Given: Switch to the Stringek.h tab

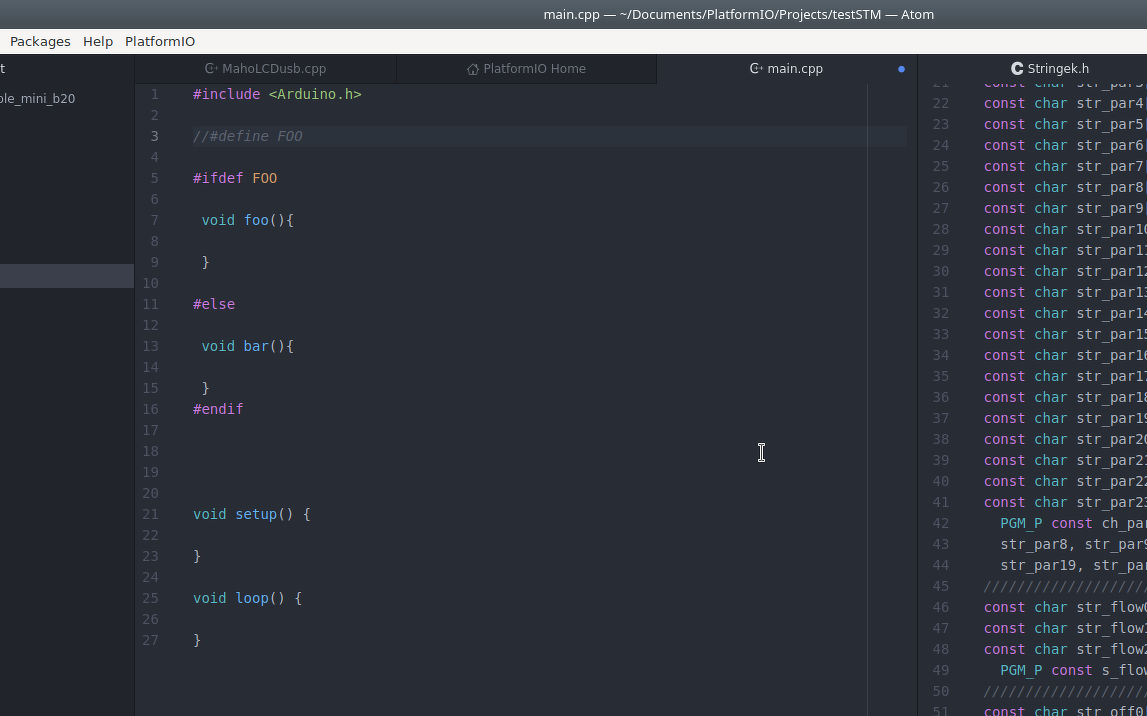Looking at the screenshot, I should (x=1057, y=69).
